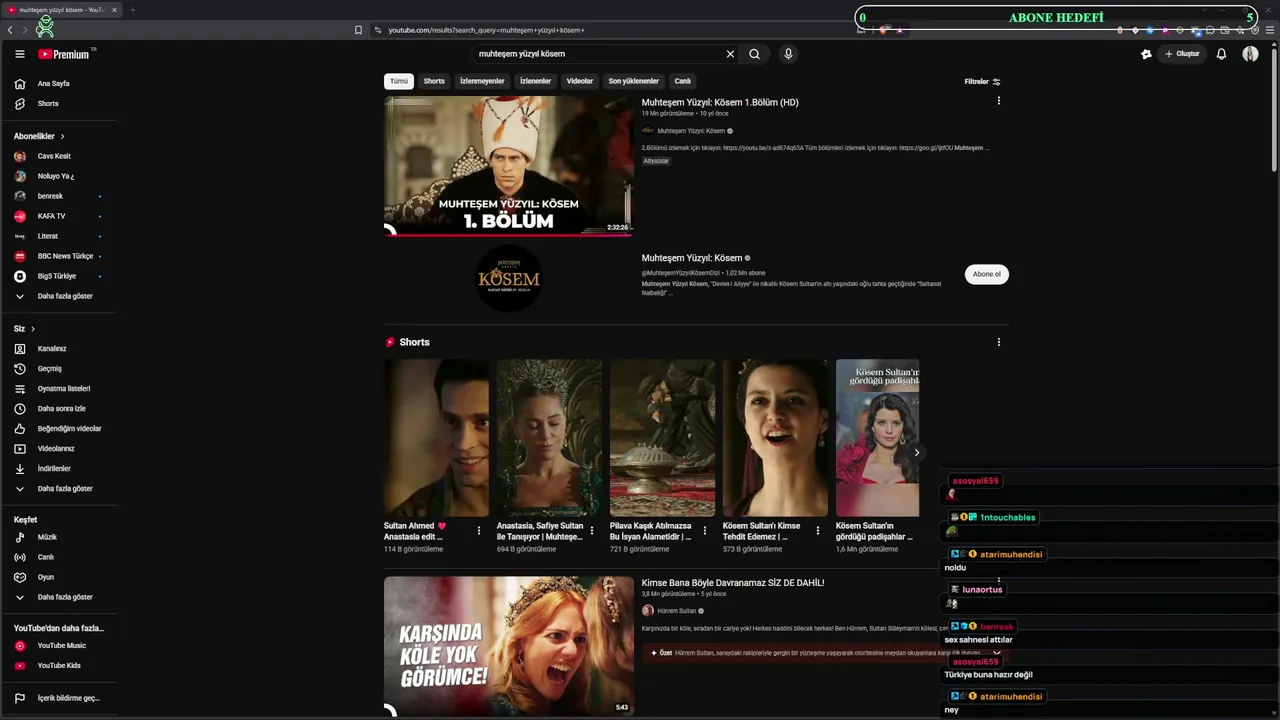Select the İzlenenler filter chip
Screen dimensions: 1280x720
point(535,81)
